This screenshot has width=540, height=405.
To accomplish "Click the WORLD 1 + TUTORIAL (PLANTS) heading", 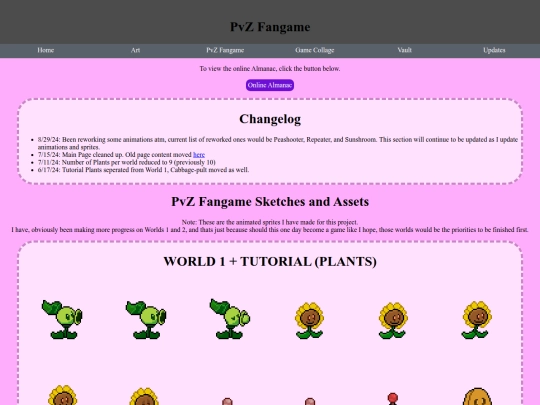I will tap(270, 261).
